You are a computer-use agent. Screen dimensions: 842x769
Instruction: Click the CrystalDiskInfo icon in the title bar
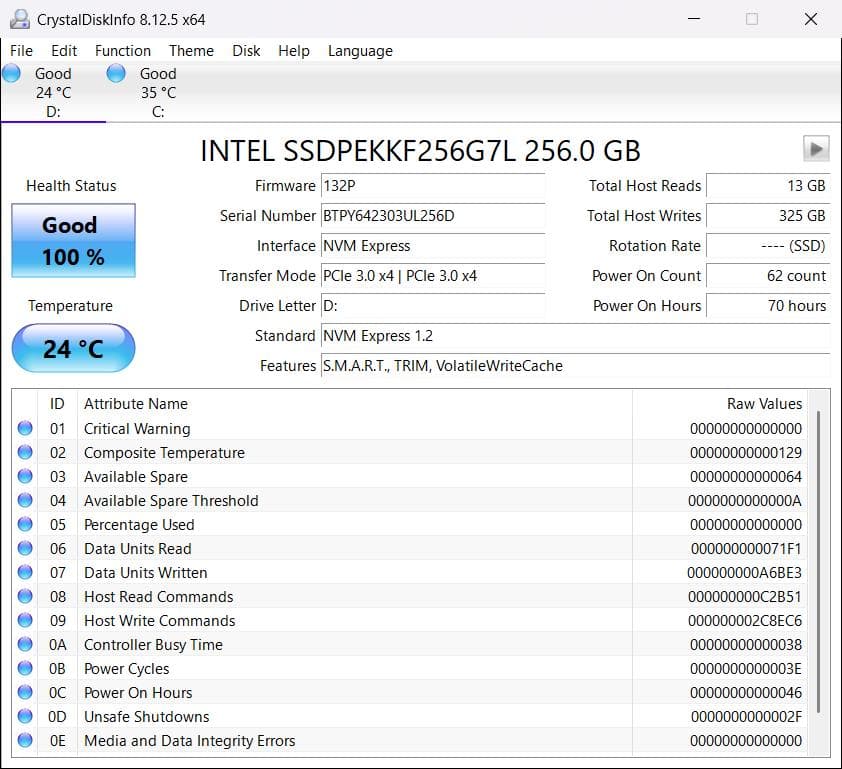18,18
